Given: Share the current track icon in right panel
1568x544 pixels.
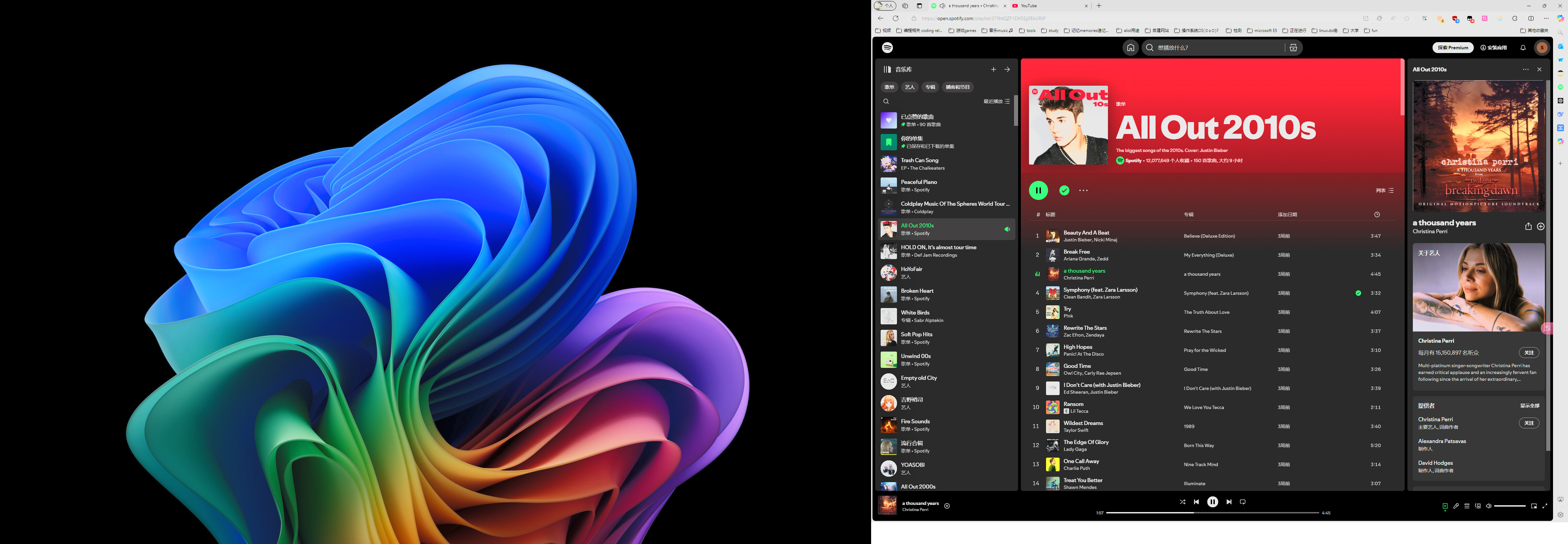Looking at the screenshot, I should (1528, 226).
